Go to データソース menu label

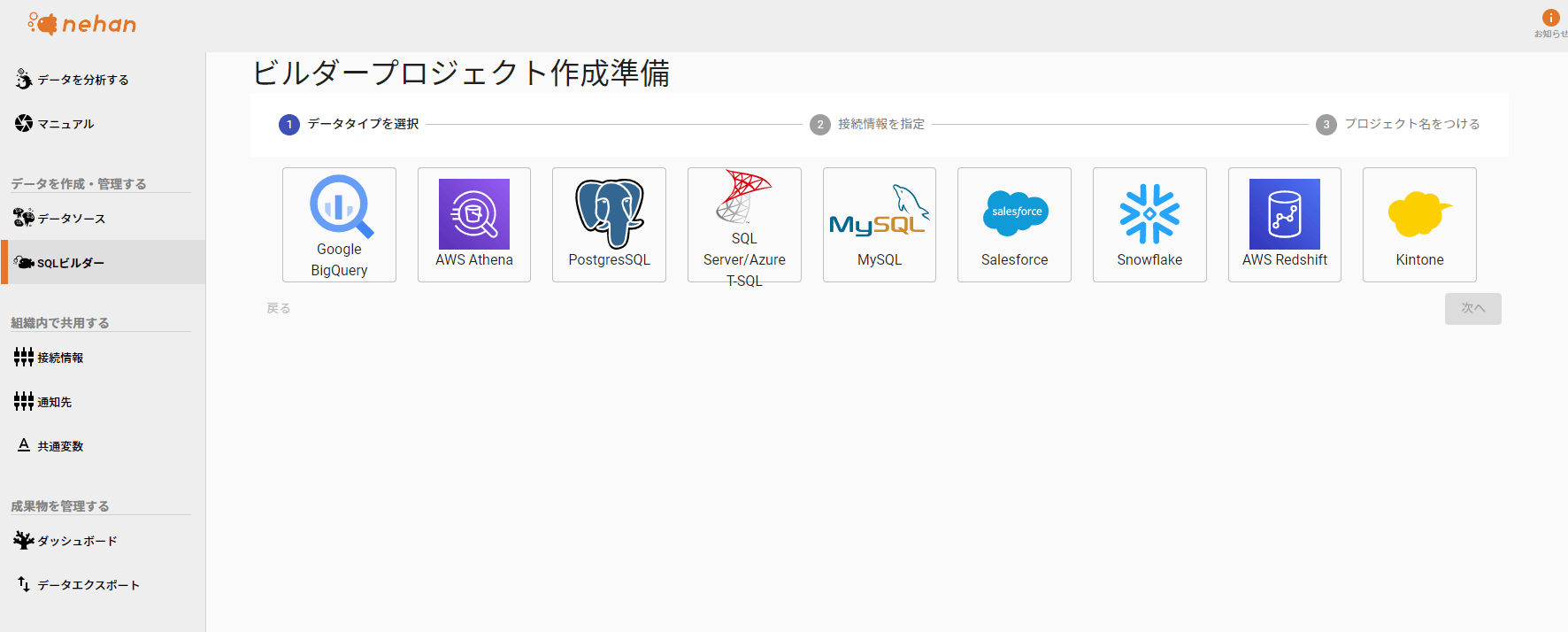72,219
